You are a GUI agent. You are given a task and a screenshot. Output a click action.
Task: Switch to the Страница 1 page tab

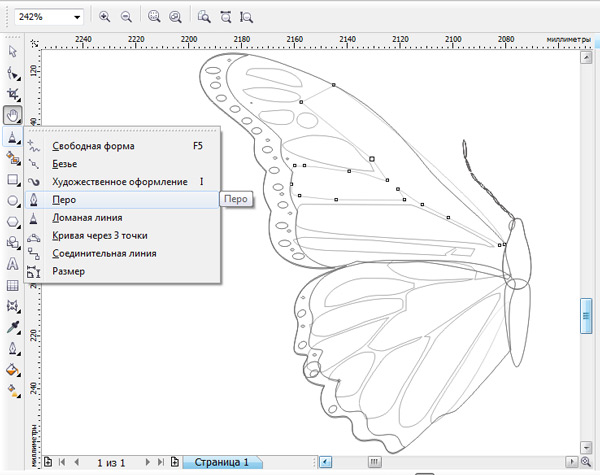pyautogui.click(x=222, y=462)
